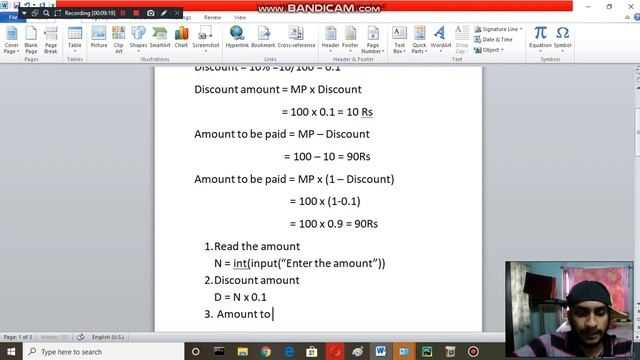
Task: Insert a SmartArt graphic
Action: tap(160, 38)
